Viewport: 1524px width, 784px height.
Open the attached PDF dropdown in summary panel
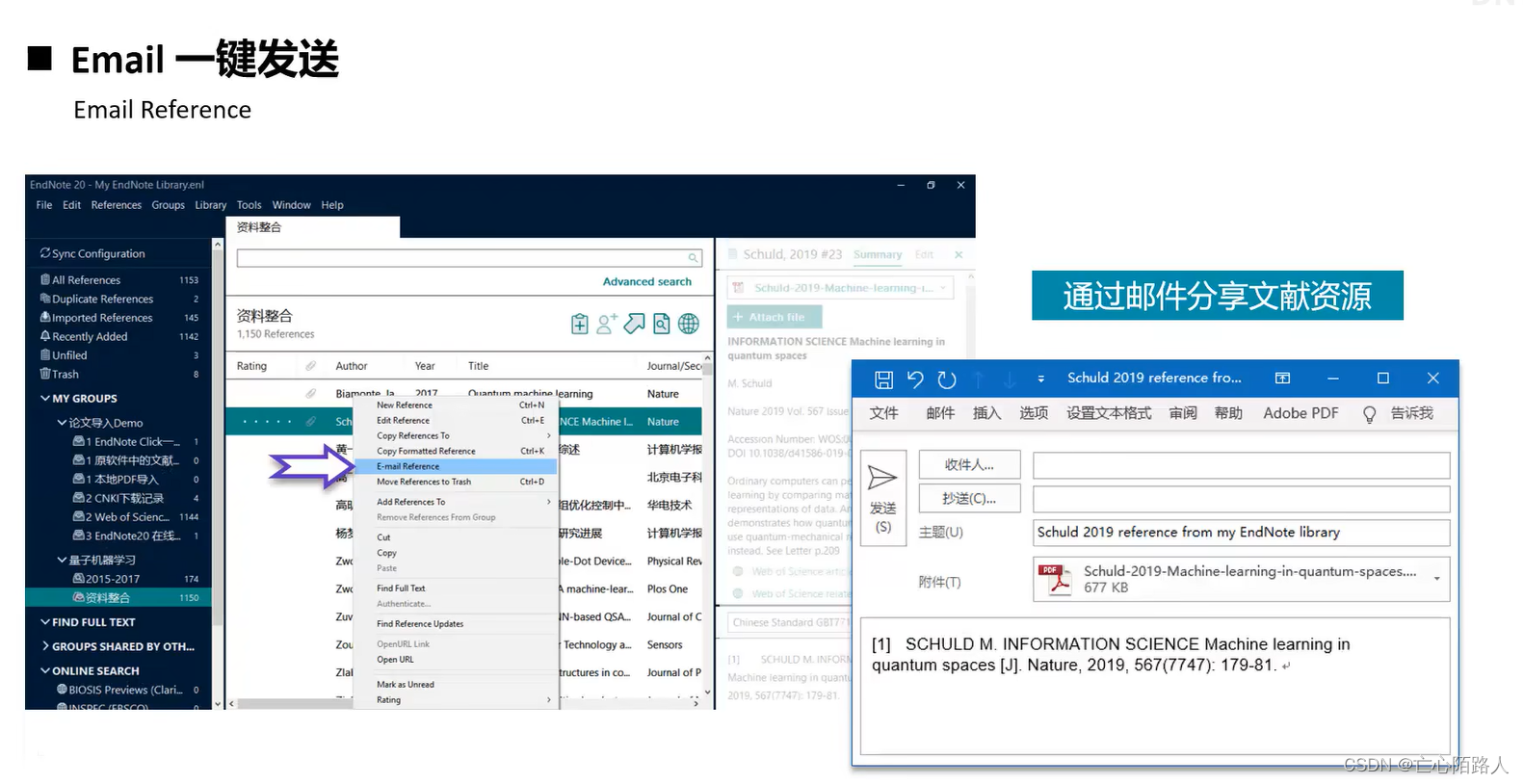(943, 287)
